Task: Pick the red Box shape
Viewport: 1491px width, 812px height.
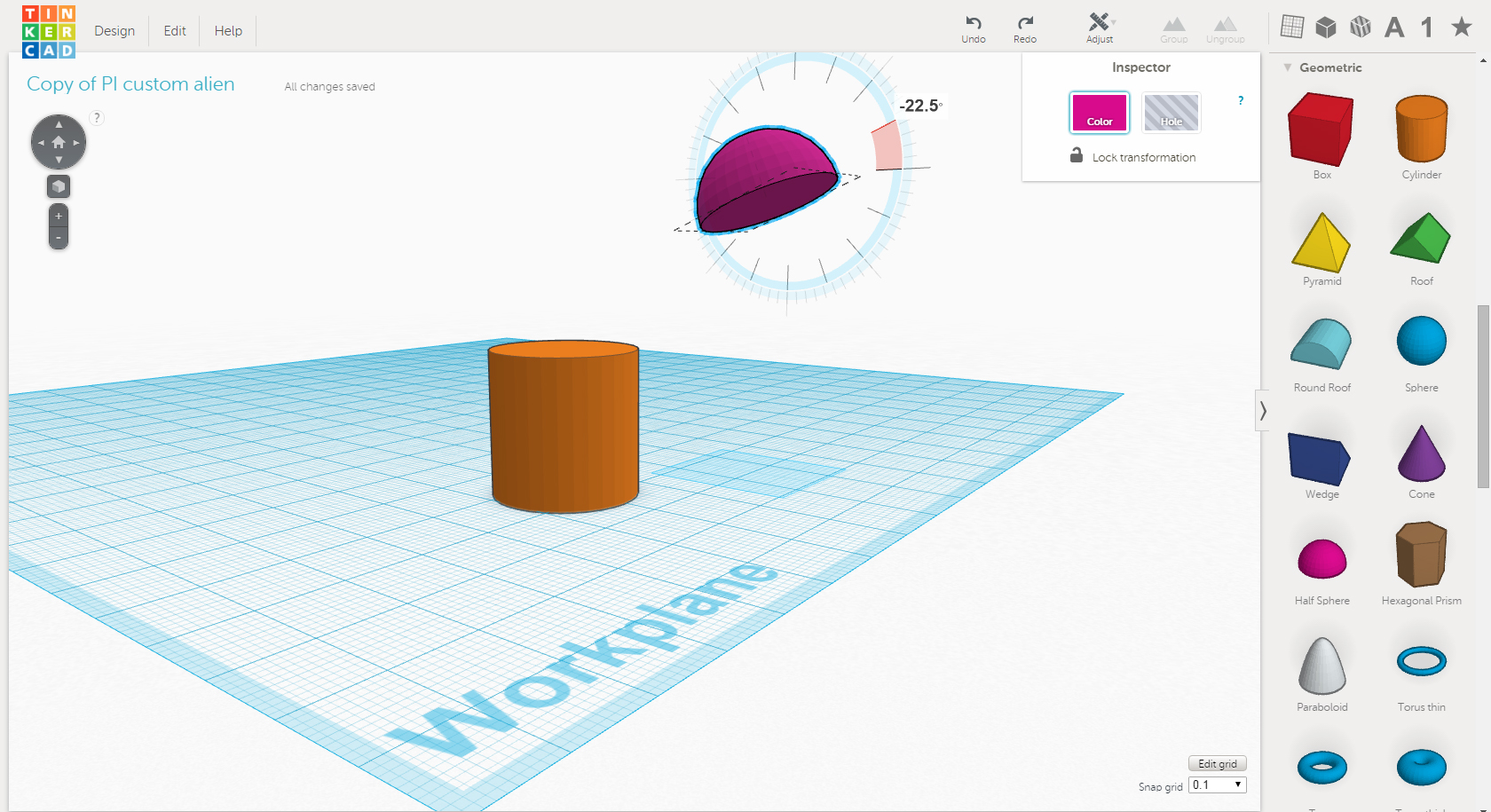Action: coord(1321,130)
